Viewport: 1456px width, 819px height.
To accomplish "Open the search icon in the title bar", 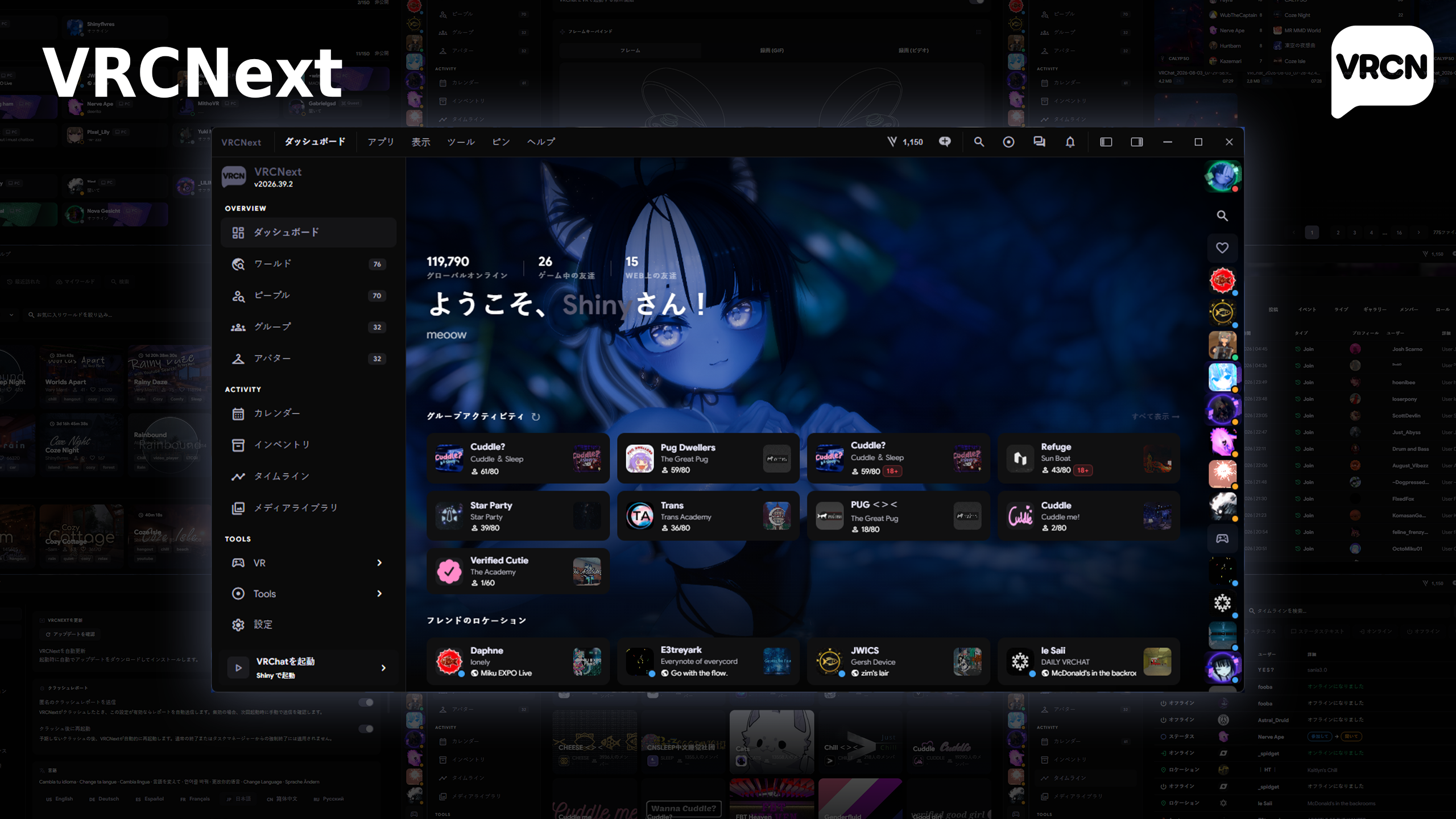I will pyautogui.click(x=978, y=142).
